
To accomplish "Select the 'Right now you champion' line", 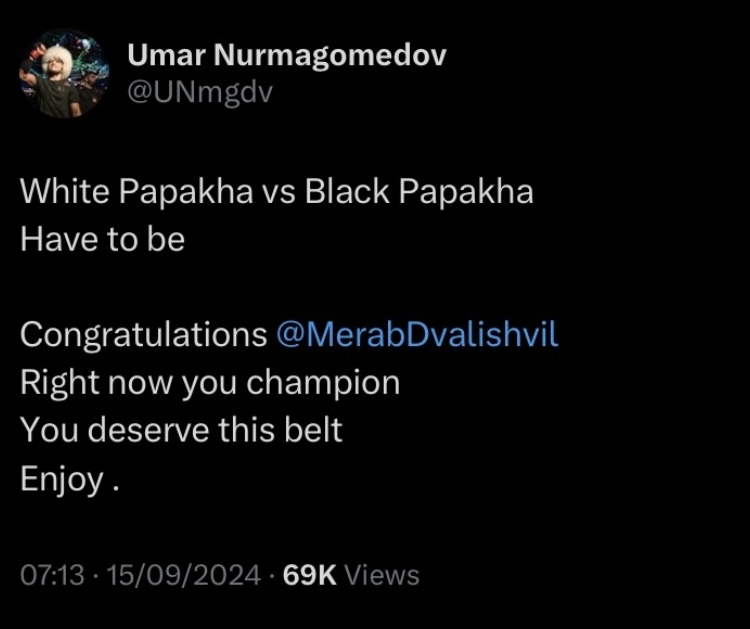I will pos(210,383).
